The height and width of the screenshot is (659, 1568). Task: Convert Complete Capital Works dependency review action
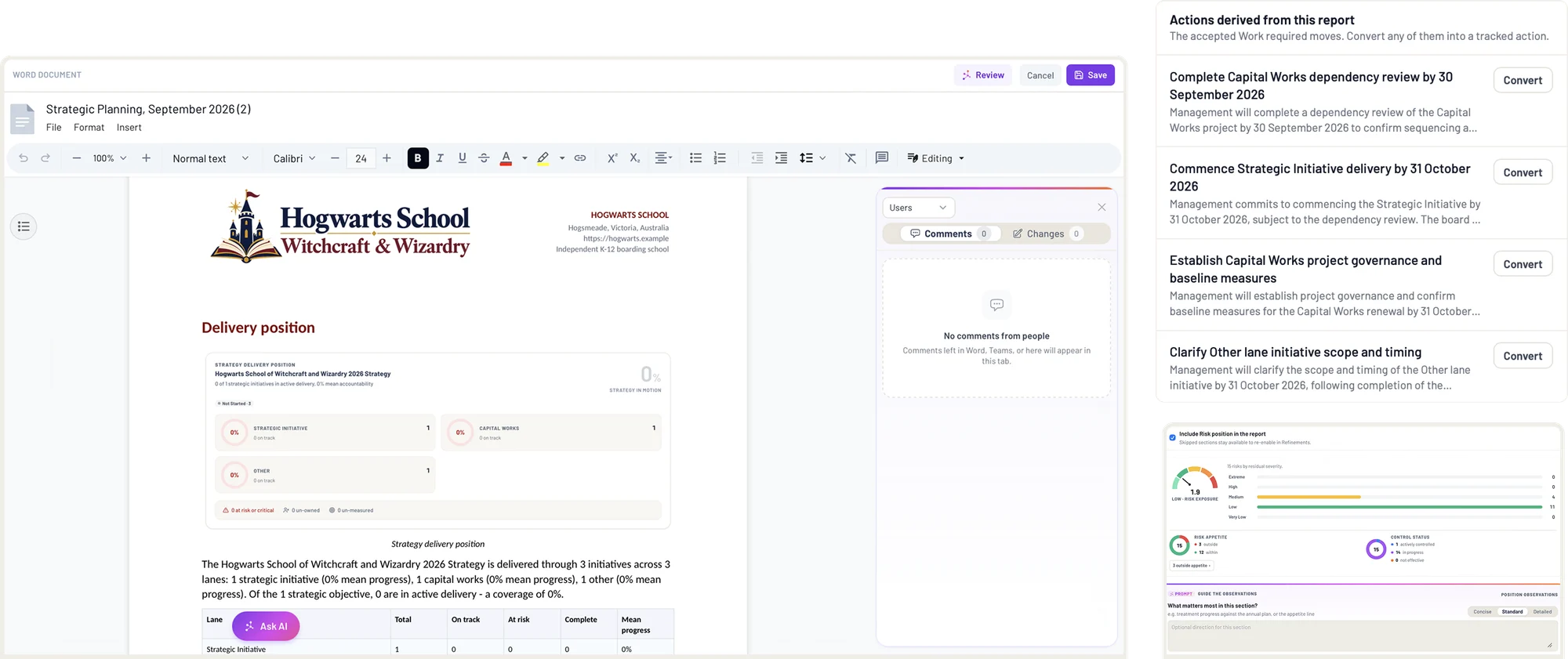click(x=1523, y=81)
